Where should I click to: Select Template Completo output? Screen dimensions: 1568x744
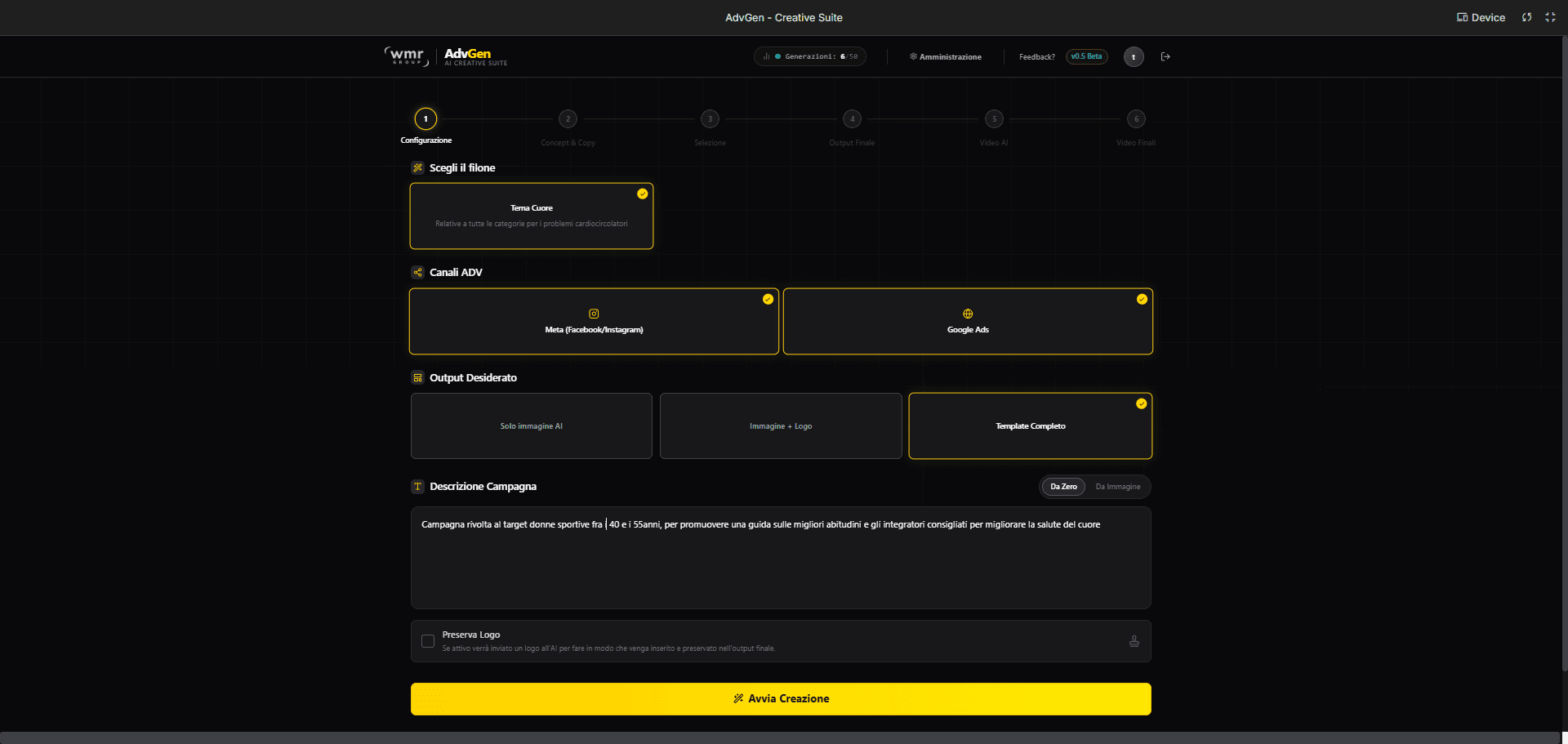pyautogui.click(x=1031, y=425)
